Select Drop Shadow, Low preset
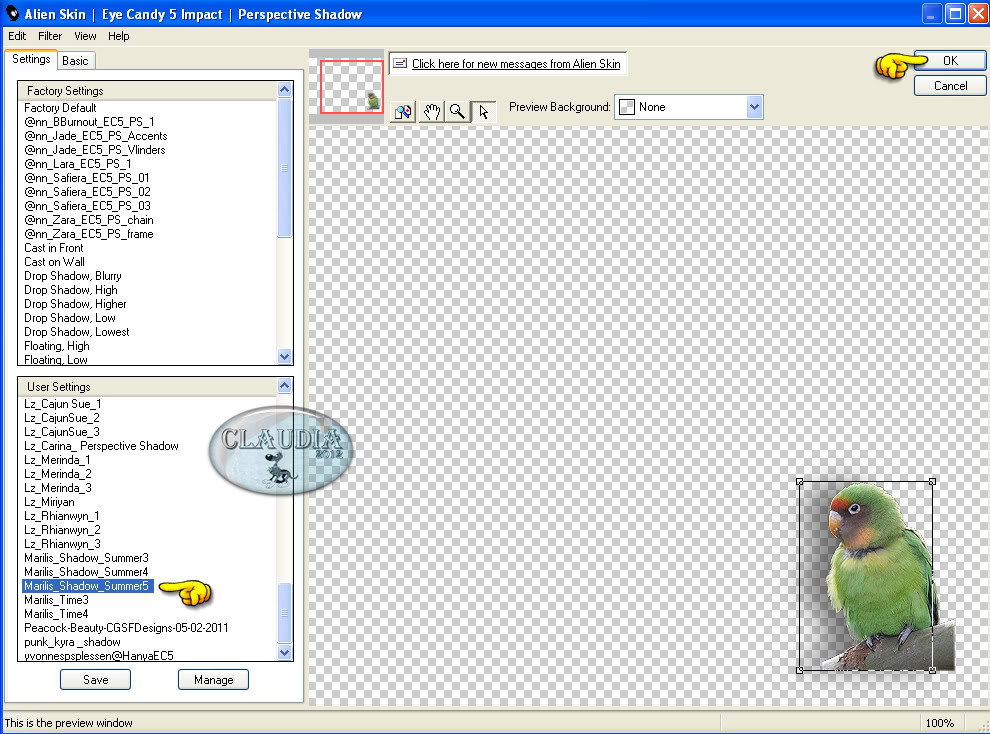The image size is (990, 734). click(x=69, y=318)
